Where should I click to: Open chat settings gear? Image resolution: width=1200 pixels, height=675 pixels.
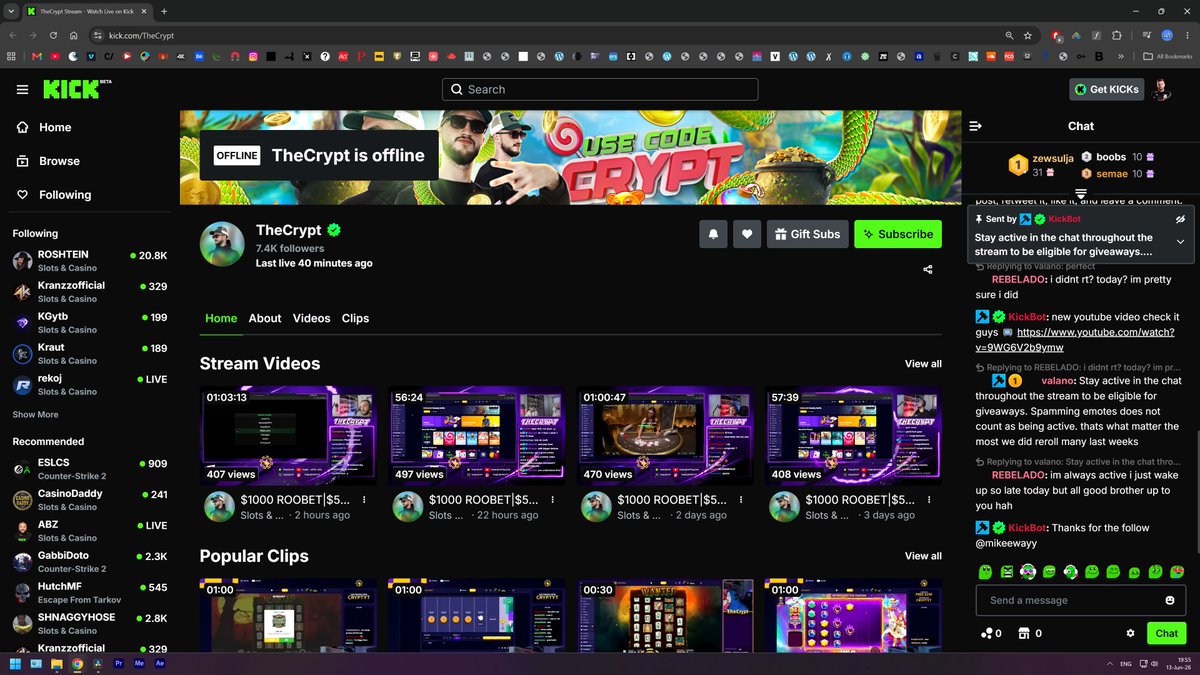pyautogui.click(x=1131, y=633)
